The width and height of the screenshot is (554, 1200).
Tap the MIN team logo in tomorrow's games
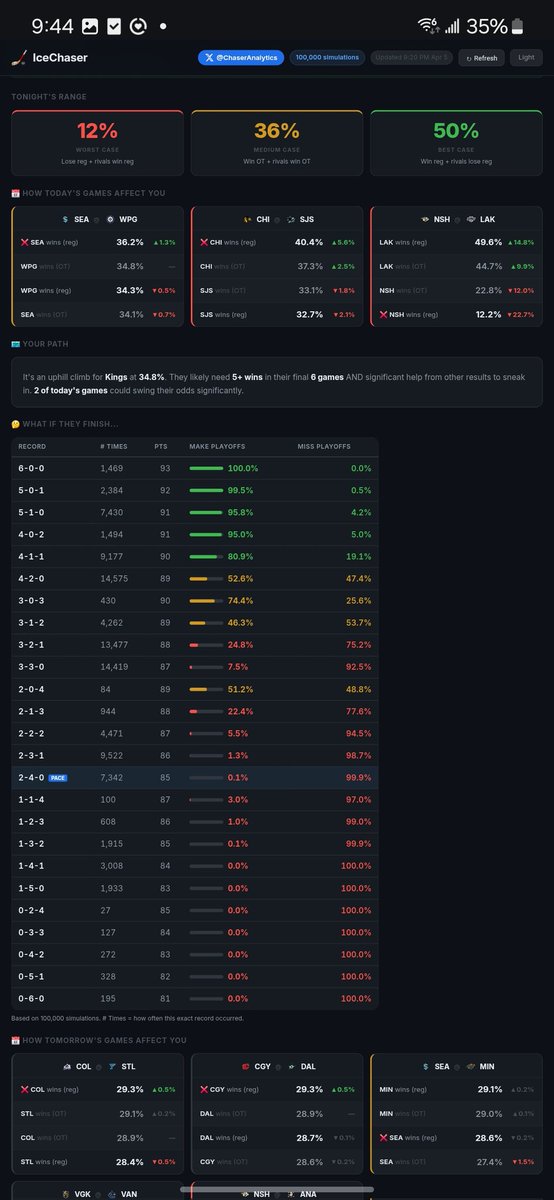pos(469,1067)
